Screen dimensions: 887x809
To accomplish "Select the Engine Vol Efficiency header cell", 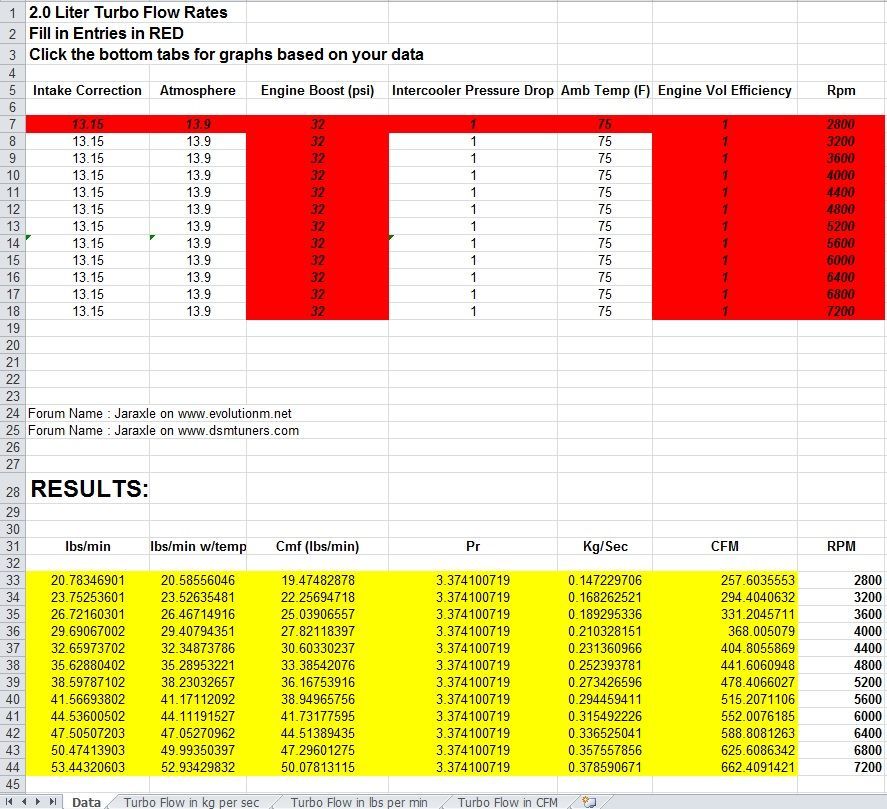I will [724, 90].
